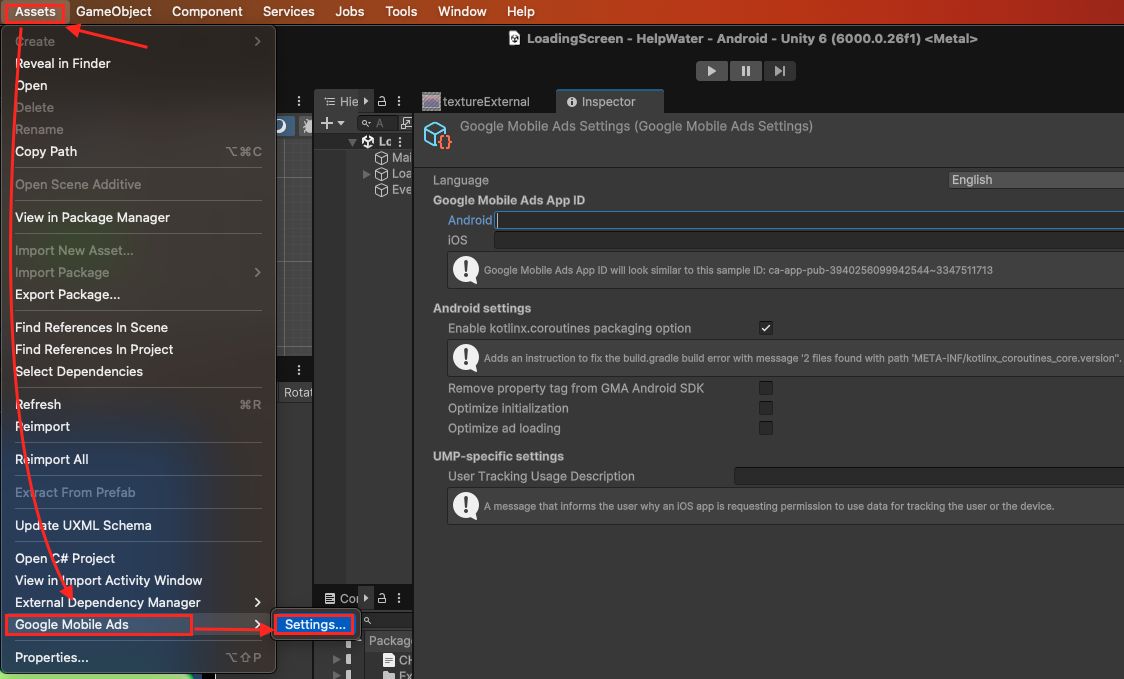Click the Project panel search magnifier icon
The width and height of the screenshot is (1124, 679).
click(x=367, y=620)
